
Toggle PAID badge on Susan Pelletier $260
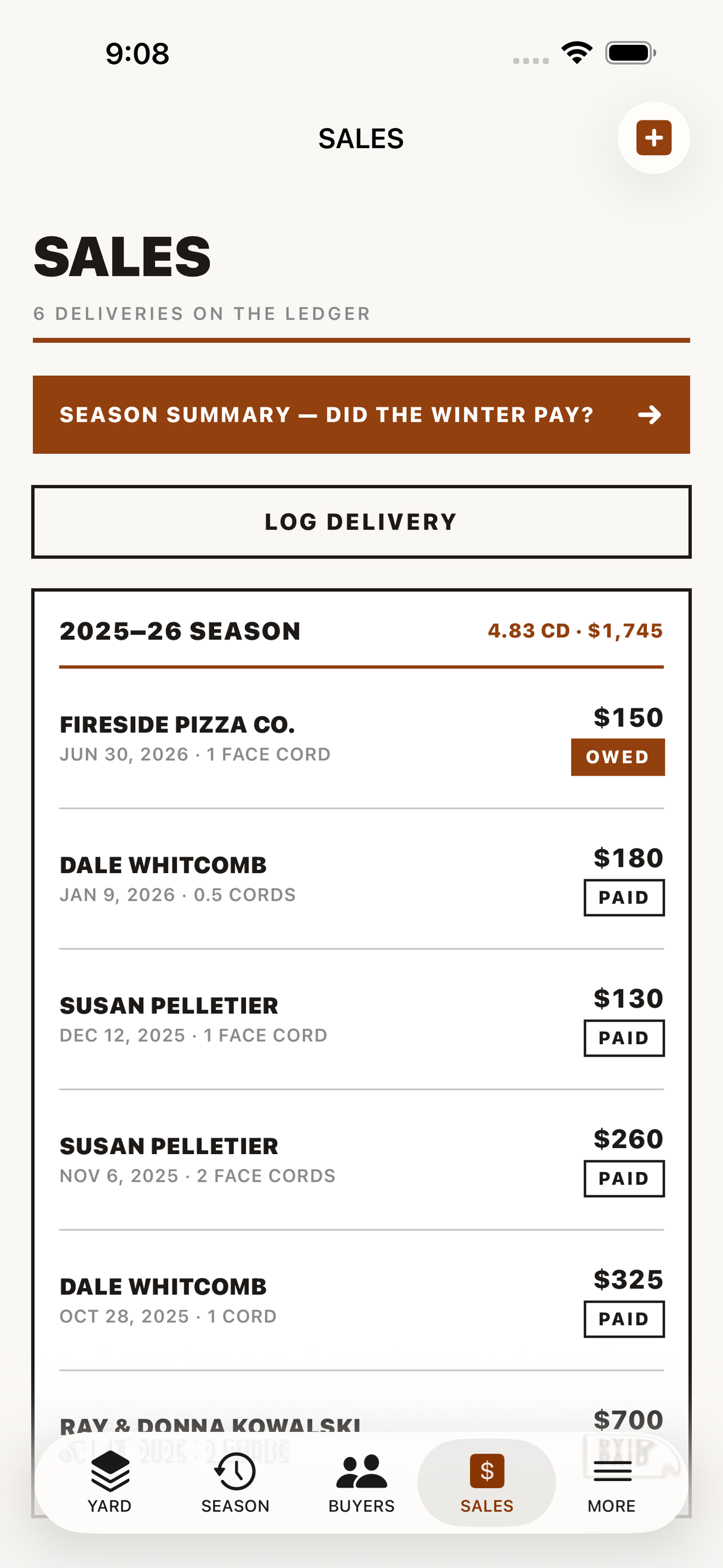tap(624, 1178)
